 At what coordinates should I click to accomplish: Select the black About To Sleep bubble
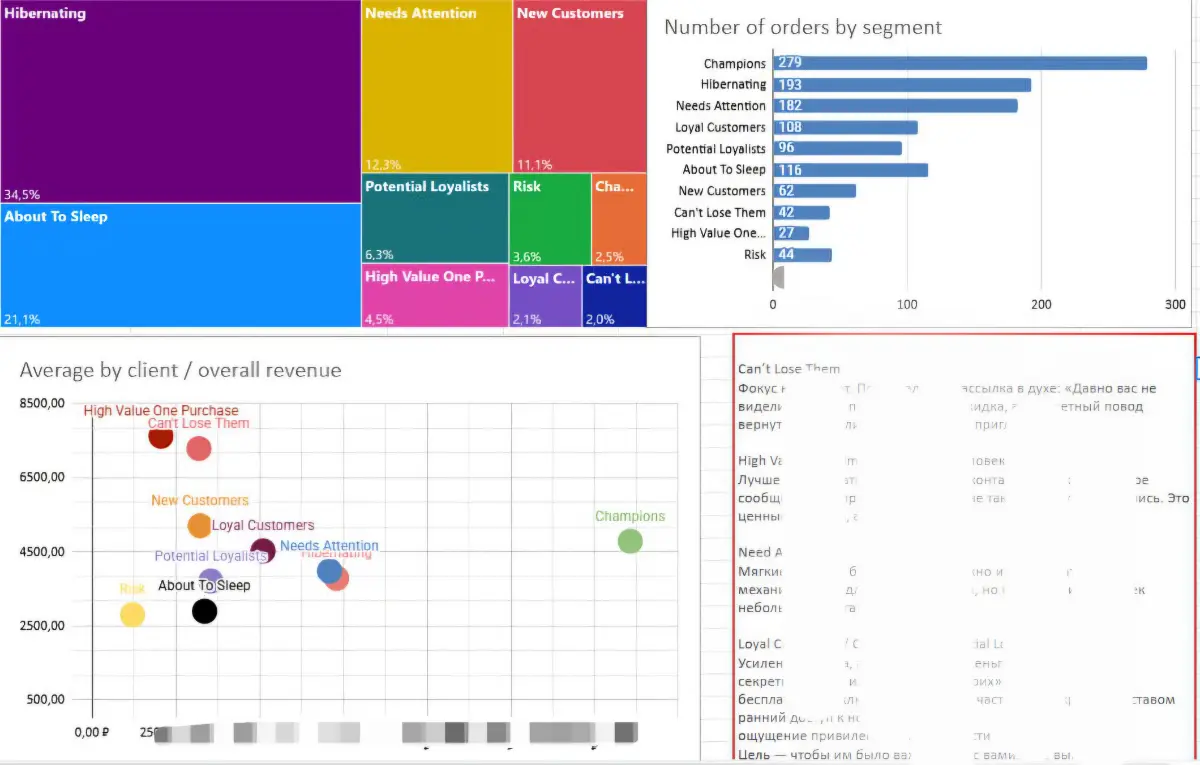coord(204,610)
